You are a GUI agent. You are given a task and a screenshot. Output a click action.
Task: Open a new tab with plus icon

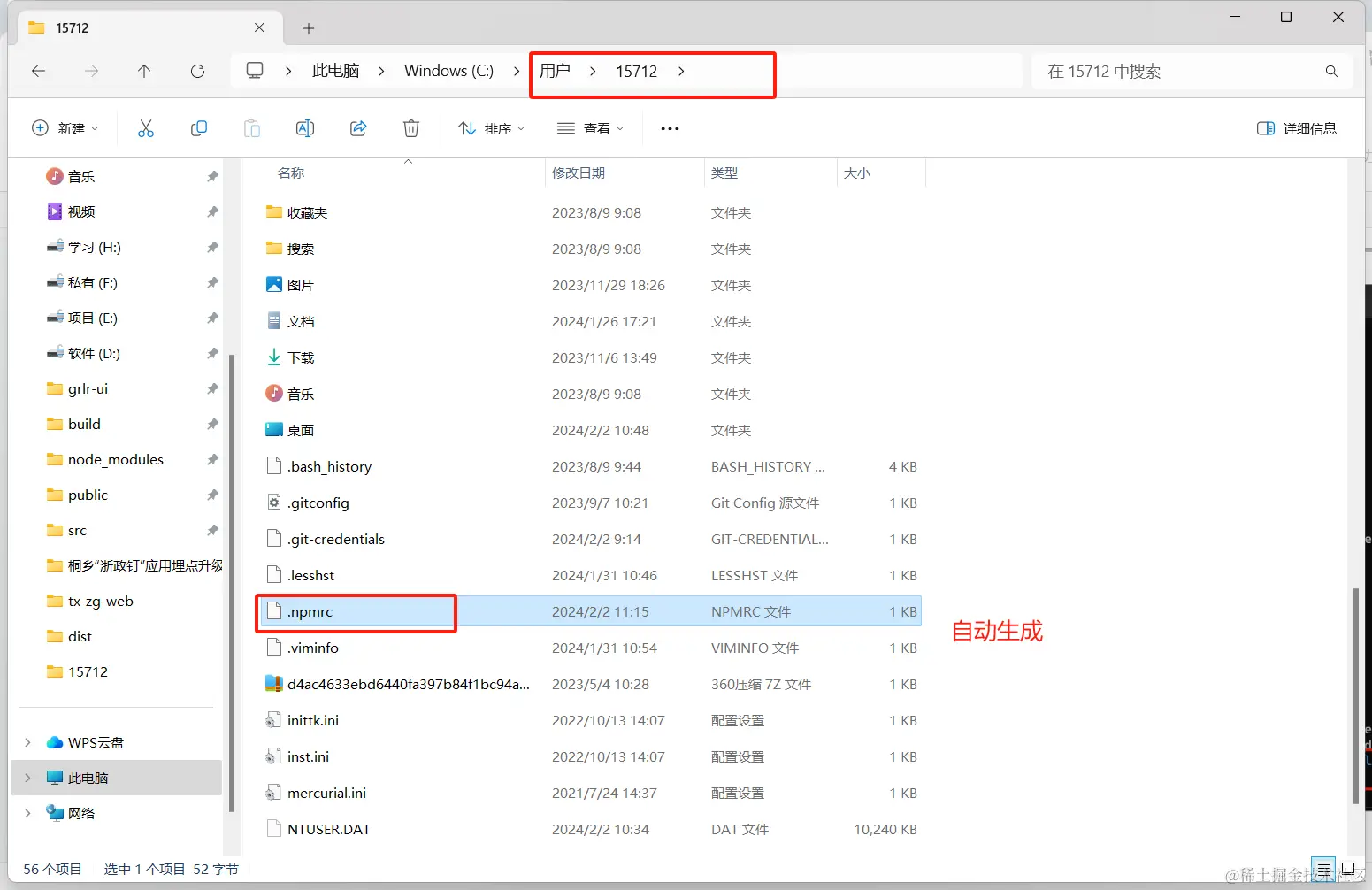click(x=309, y=28)
